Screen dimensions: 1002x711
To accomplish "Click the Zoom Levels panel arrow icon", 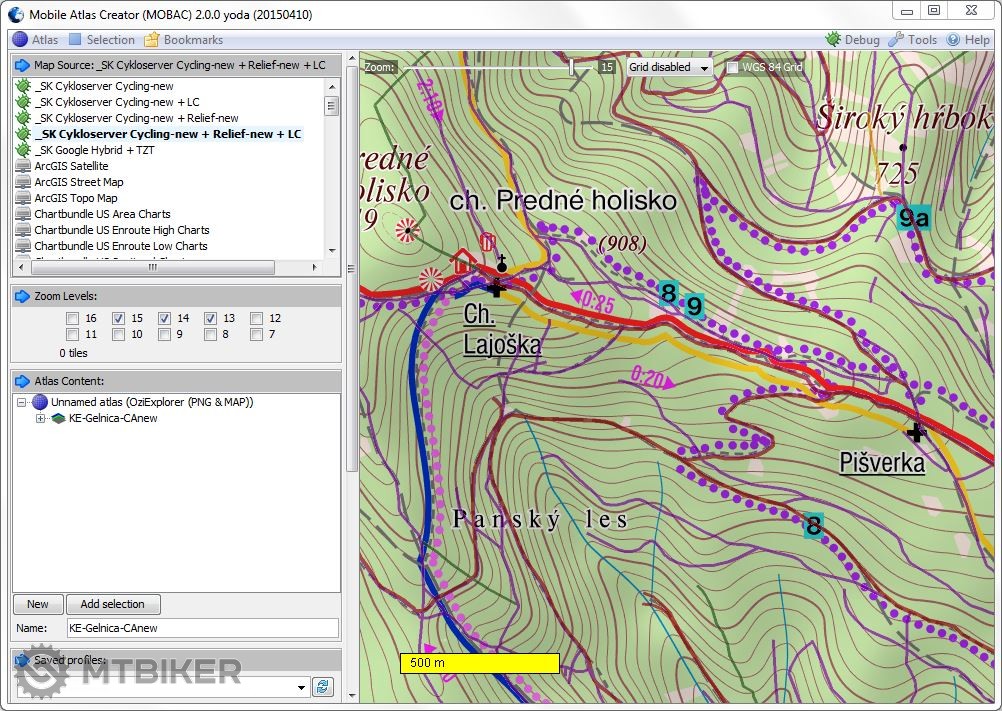I will (x=22, y=296).
